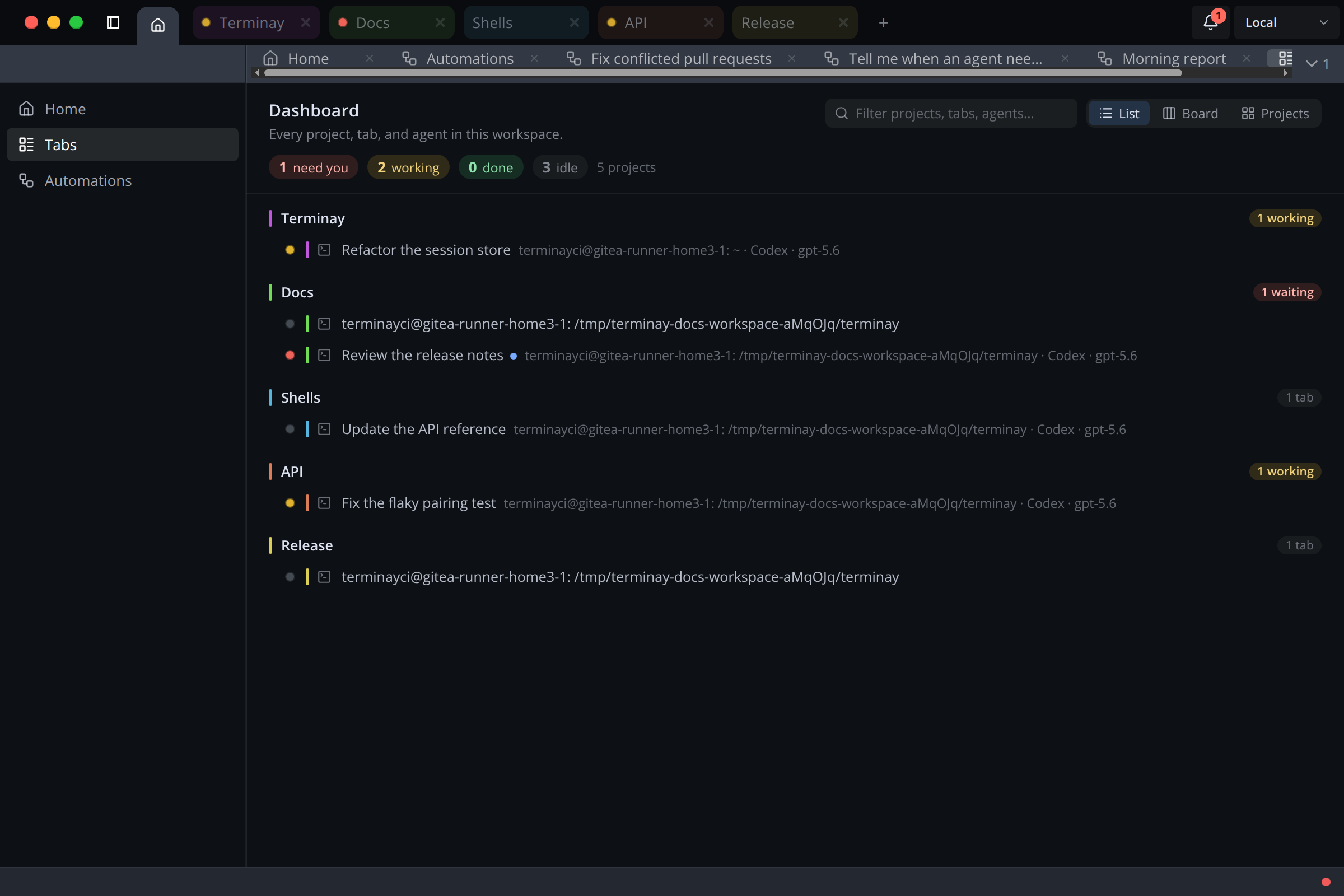
Task: Close the Docs project tab
Action: click(440, 22)
